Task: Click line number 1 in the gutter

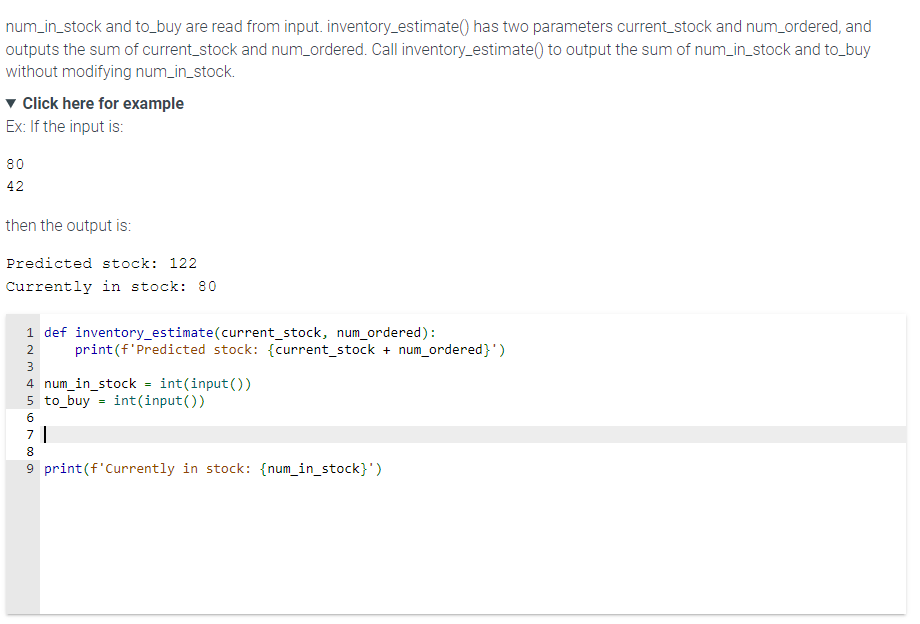Action: tap(29, 332)
